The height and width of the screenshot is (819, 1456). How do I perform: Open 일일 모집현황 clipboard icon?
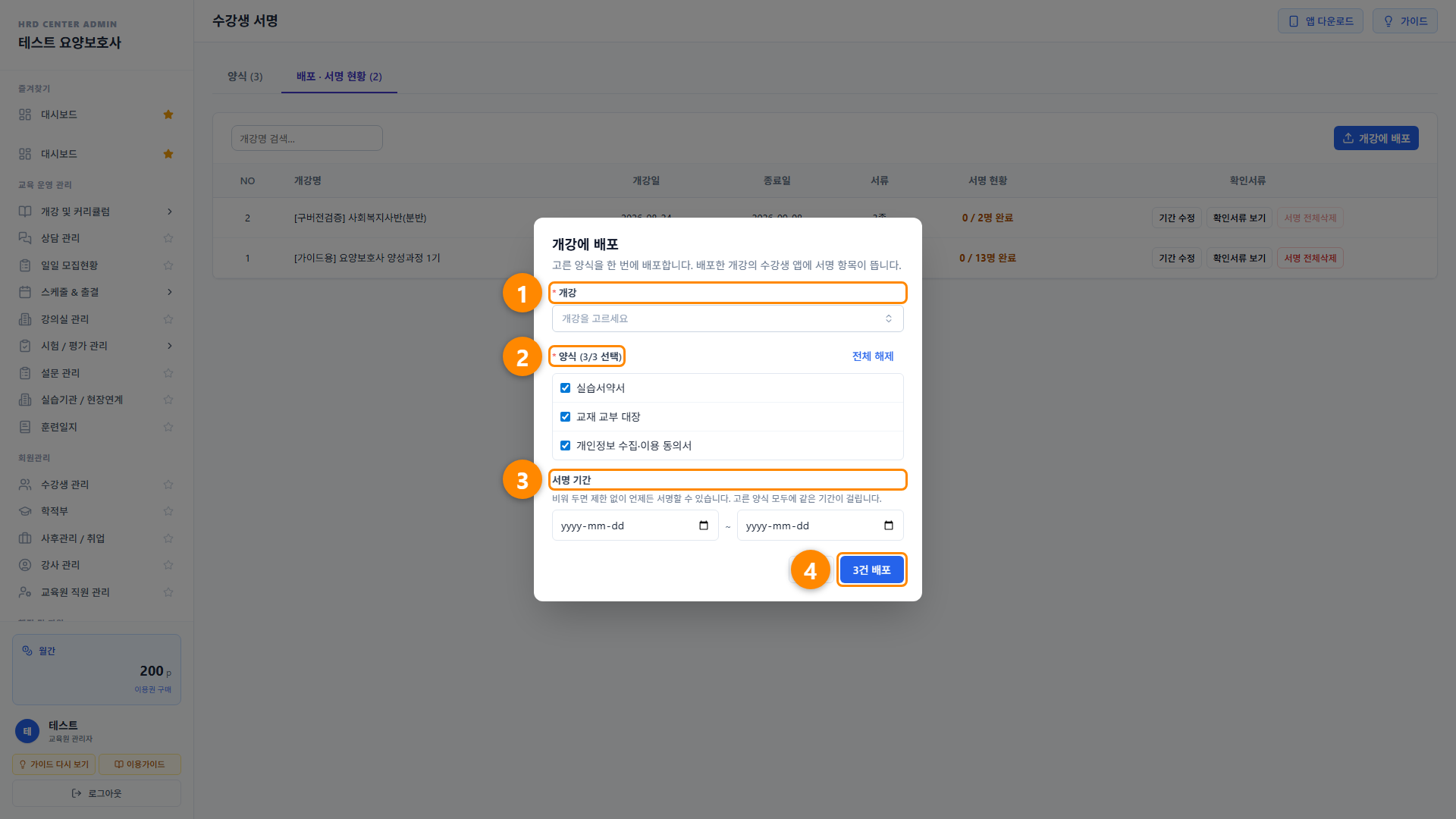point(25,265)
